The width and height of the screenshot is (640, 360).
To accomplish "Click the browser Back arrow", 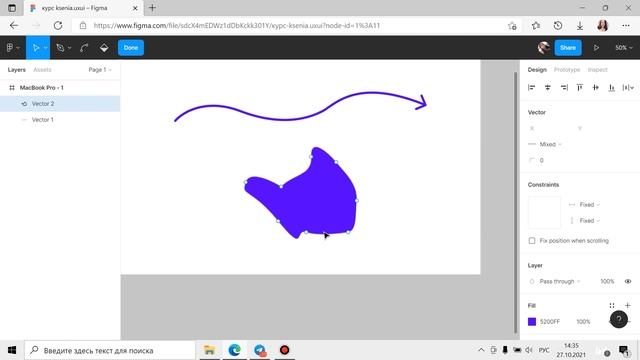I will point(14,25).
